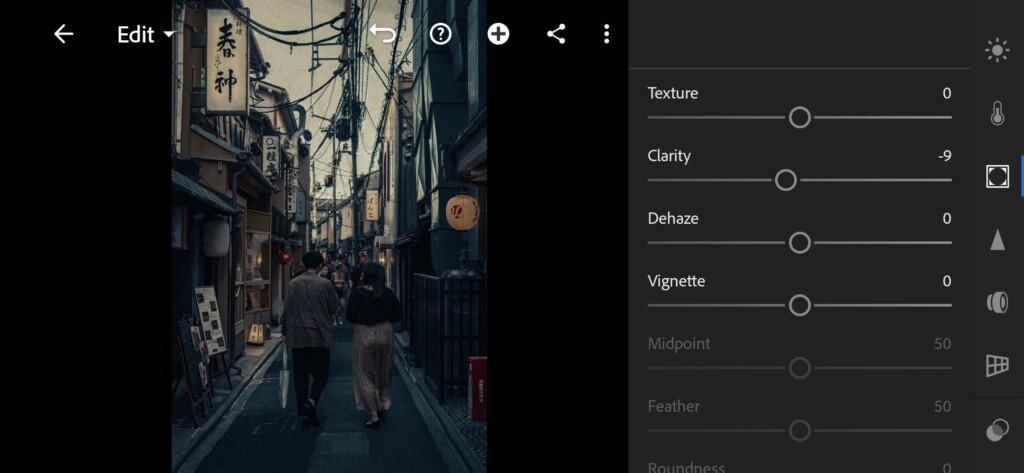Select the Midpoint value 50

942,344
